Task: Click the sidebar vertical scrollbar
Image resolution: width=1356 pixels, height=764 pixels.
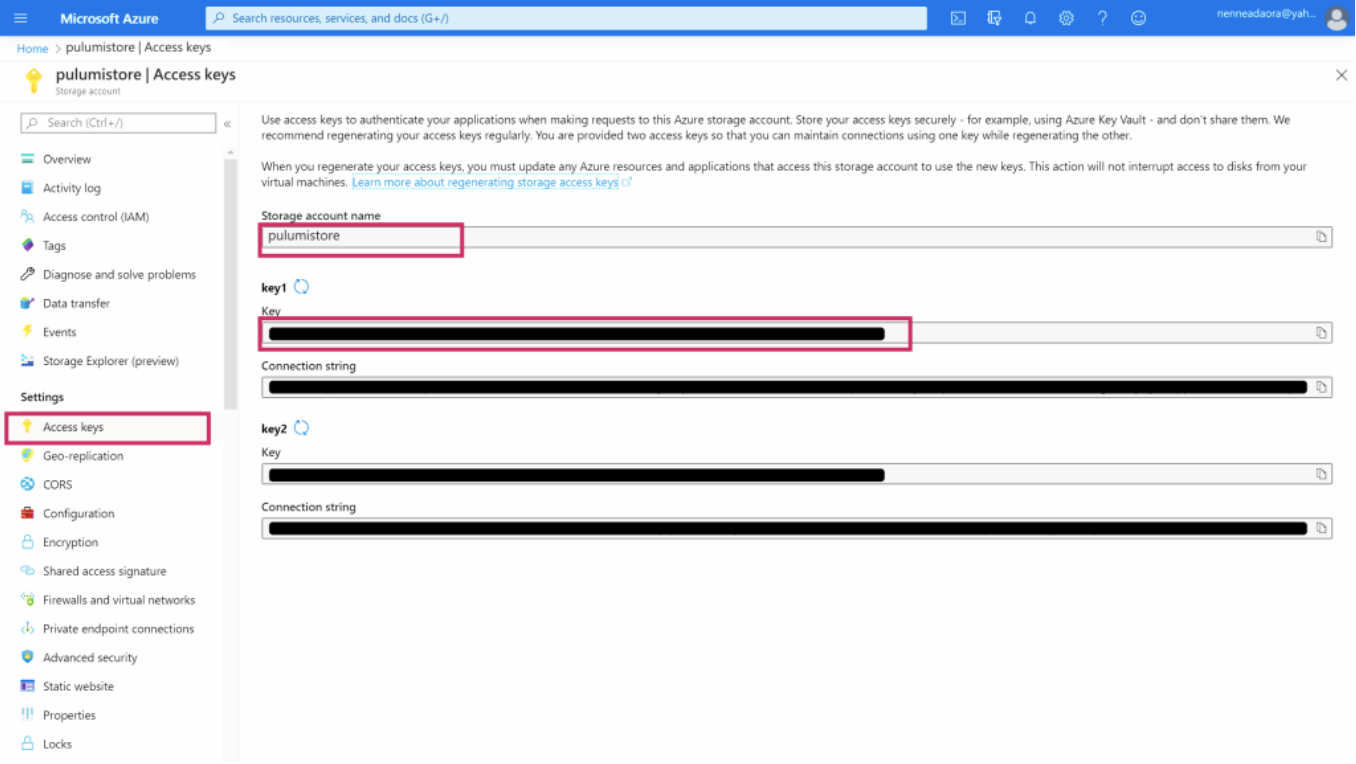Action: pyautogui.click(x=231, y=285)
